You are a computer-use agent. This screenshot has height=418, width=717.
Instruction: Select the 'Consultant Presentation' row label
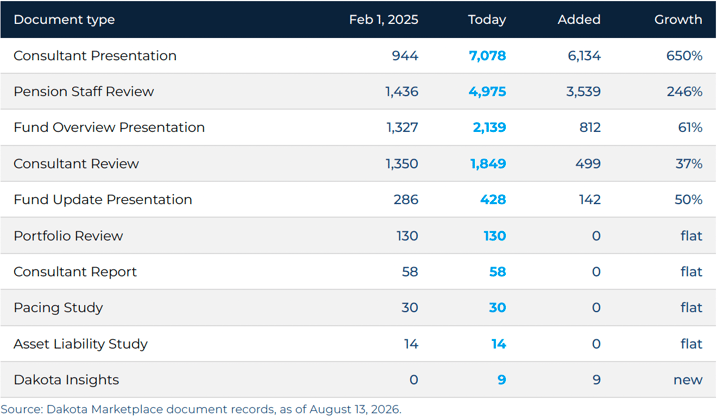pos(95,56)
